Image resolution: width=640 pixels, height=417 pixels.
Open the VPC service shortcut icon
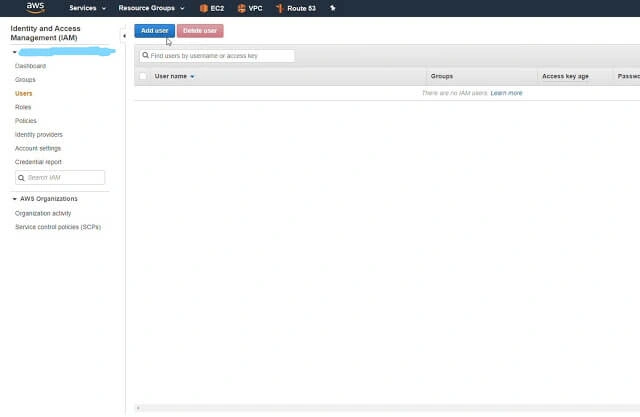pos(241,8)
